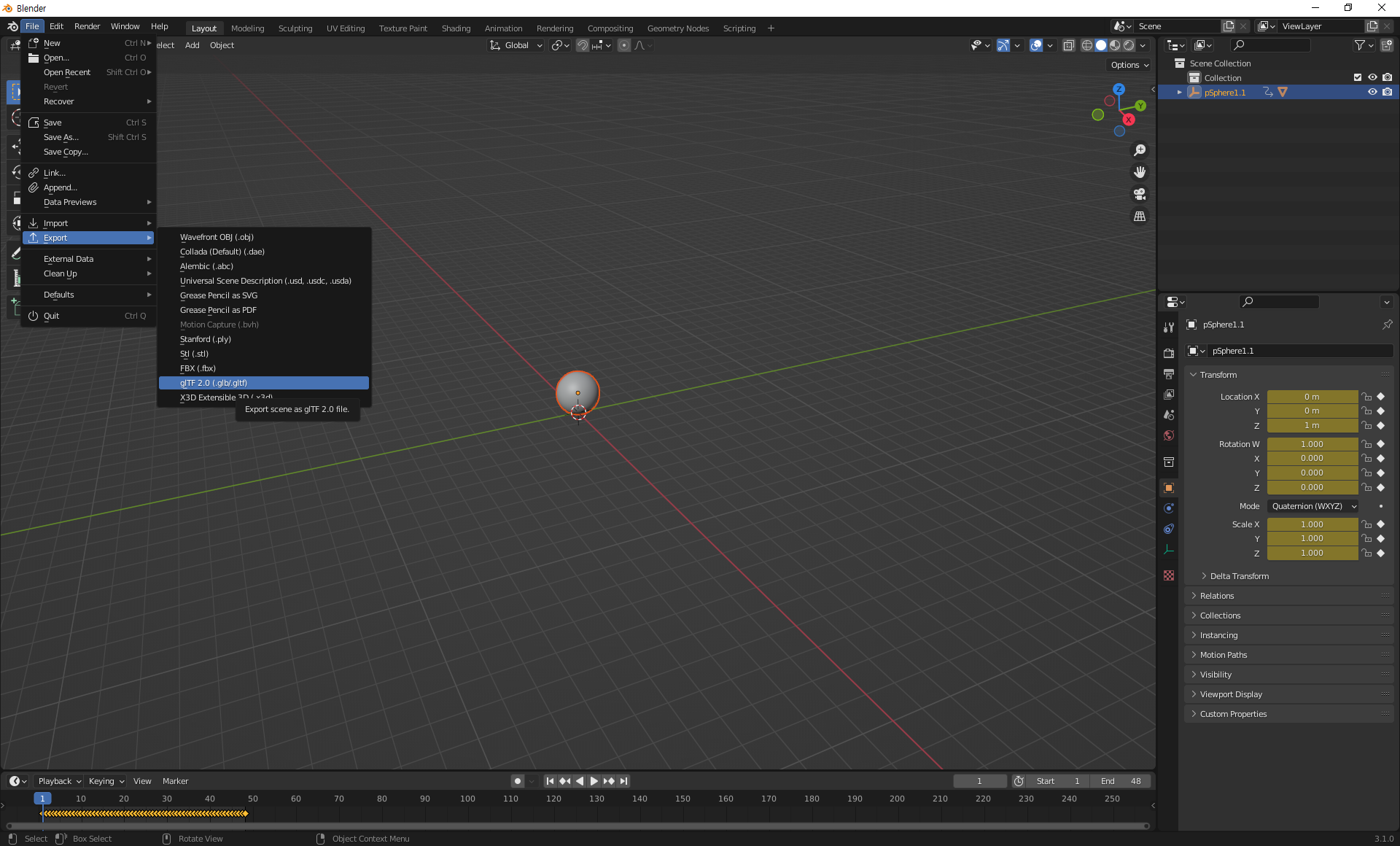
Task: Expand the Delta Transform panel
Action: tap(1239, 576)
